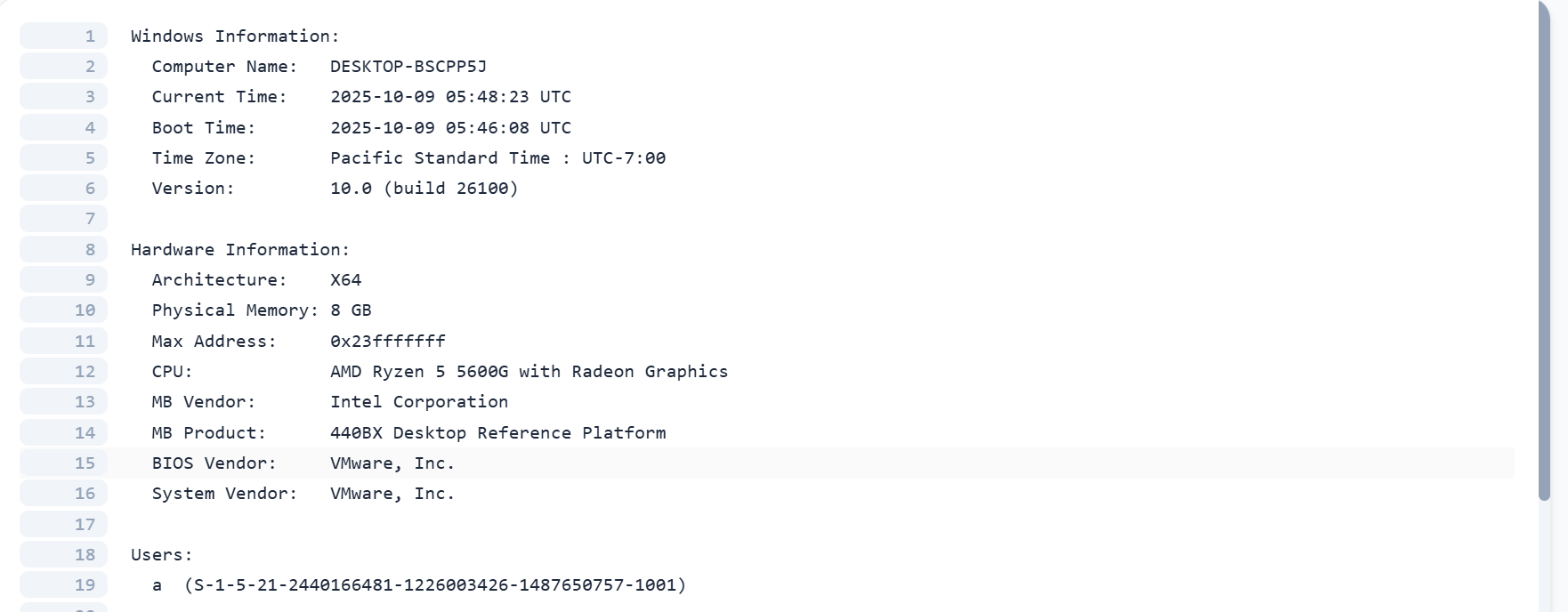Viewport: 1568px width, 612px height.
Task: Click the Version 10.0 build 26100 text
Action: pyautogui.click(x=424, y=189)
